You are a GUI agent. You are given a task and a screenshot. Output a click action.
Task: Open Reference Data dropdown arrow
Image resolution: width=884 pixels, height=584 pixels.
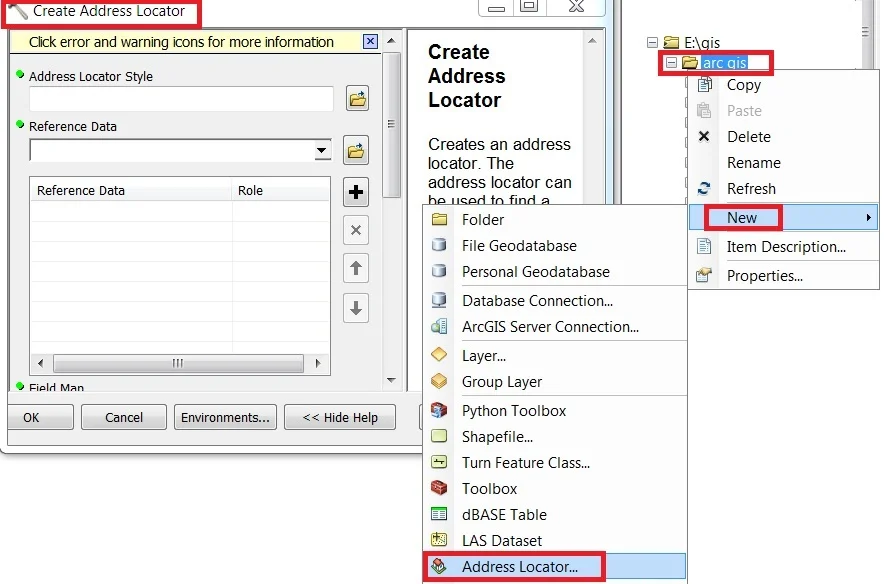(322, 151)
